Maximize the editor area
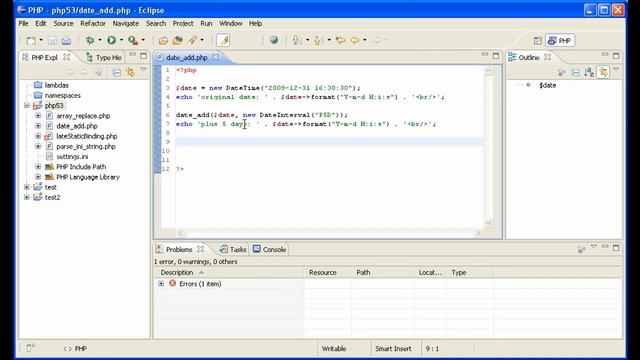Image resolution: width=640 pixels, height=360 pixels. point(496,56)
